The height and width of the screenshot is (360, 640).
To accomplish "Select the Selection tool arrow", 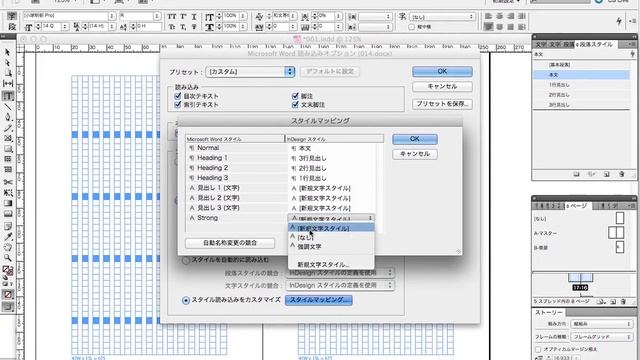I will click(x=7, y=53).
